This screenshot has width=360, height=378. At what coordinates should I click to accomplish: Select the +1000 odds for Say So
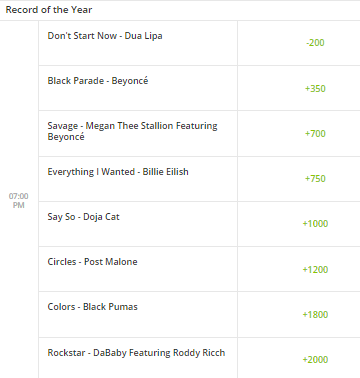(315, 223)
